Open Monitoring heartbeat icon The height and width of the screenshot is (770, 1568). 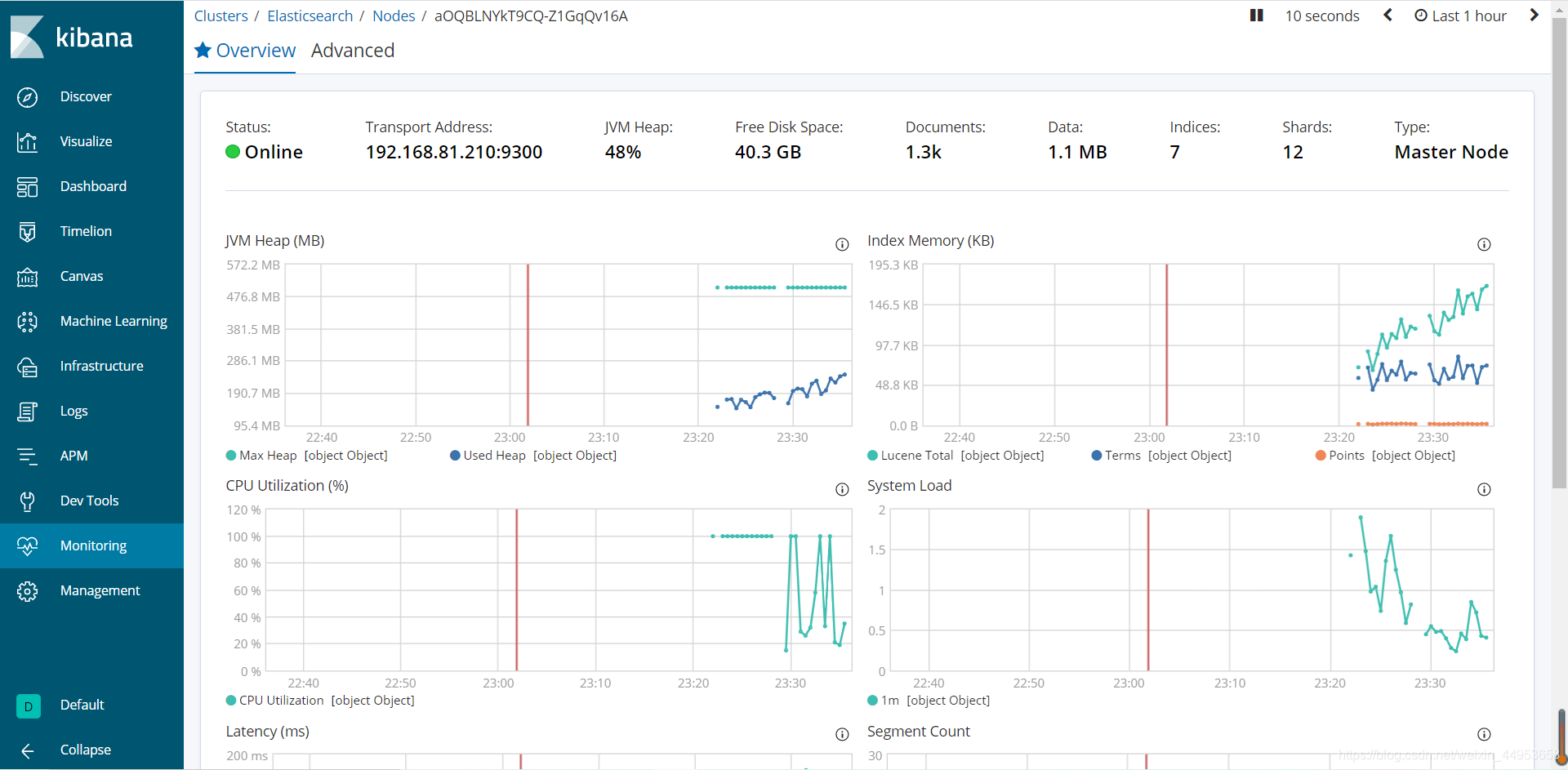[x=27, y=546]
